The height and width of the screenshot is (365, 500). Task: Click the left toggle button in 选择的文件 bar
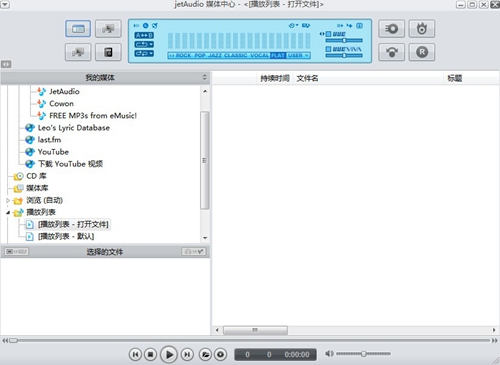(x=17, y=252)
